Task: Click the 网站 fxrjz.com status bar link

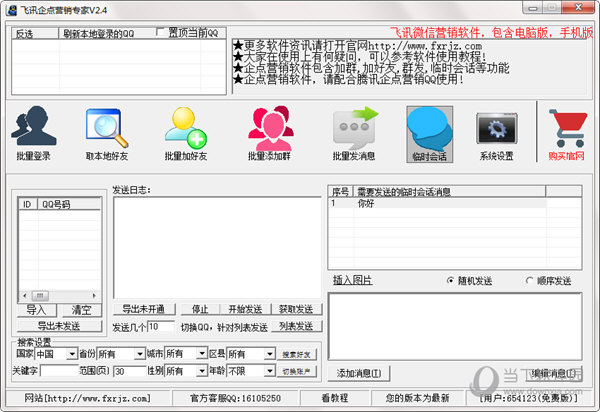Action: coord(88,398)
